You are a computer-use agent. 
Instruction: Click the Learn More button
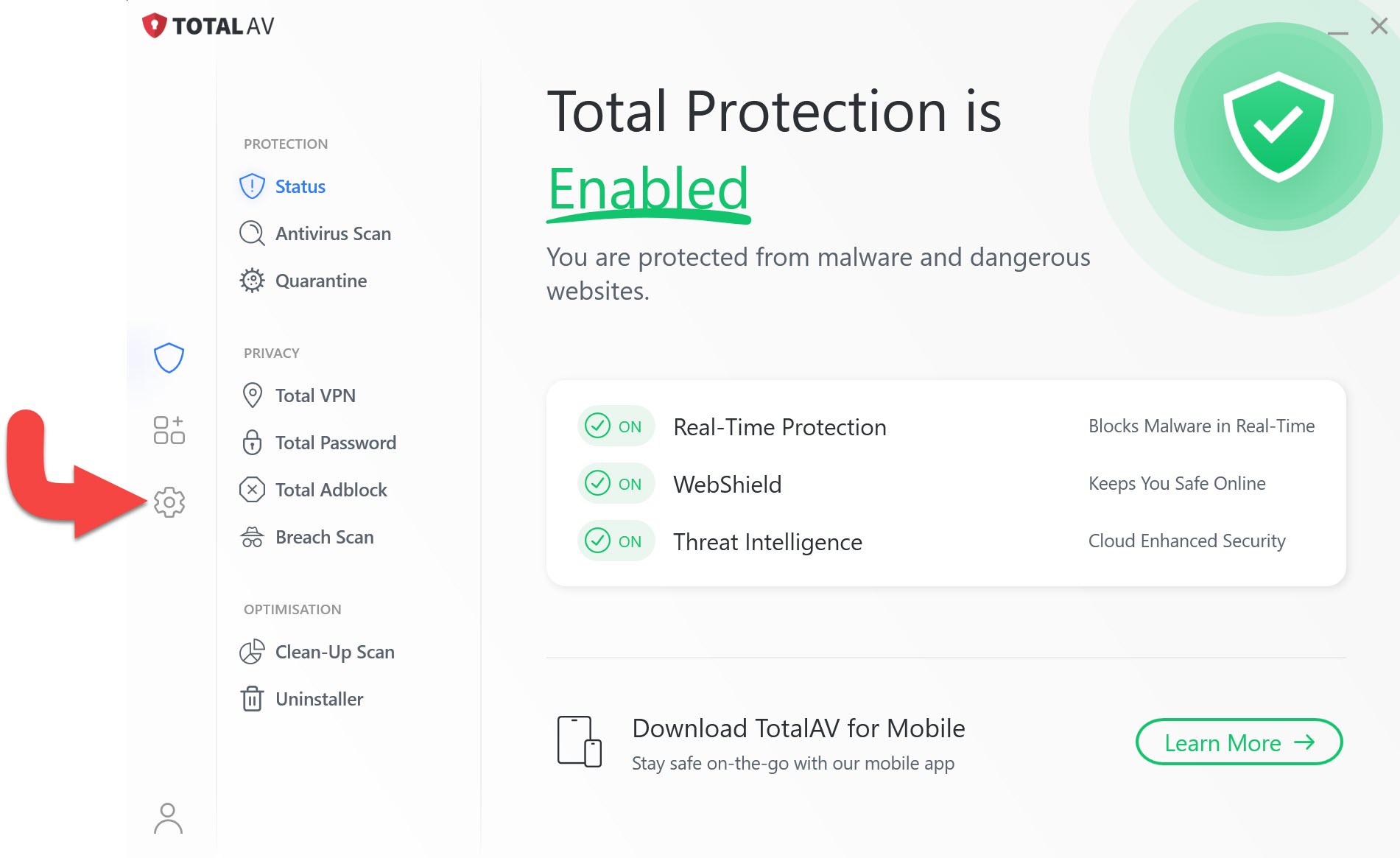(1239, 742)
